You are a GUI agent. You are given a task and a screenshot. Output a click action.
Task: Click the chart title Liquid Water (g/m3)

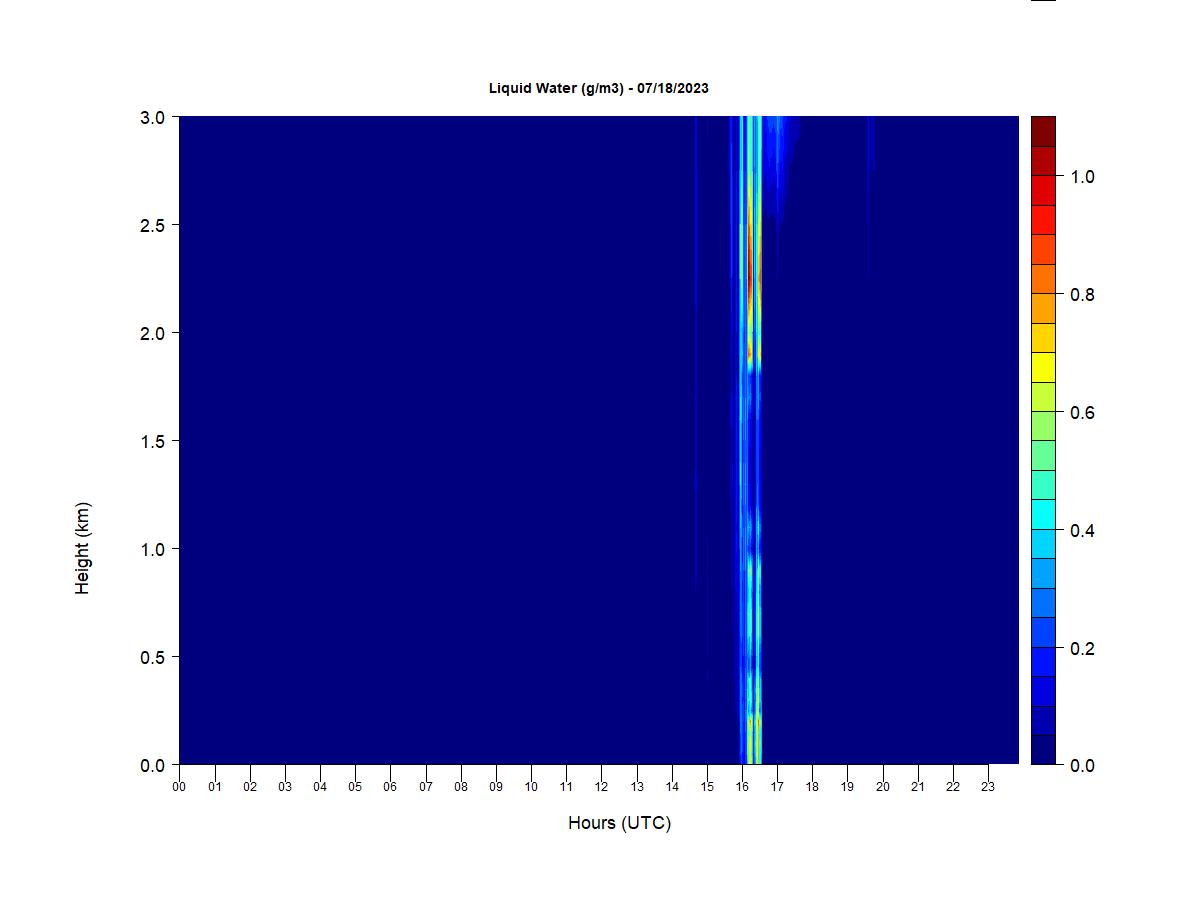pyautogui.click(x=598, y=88)
